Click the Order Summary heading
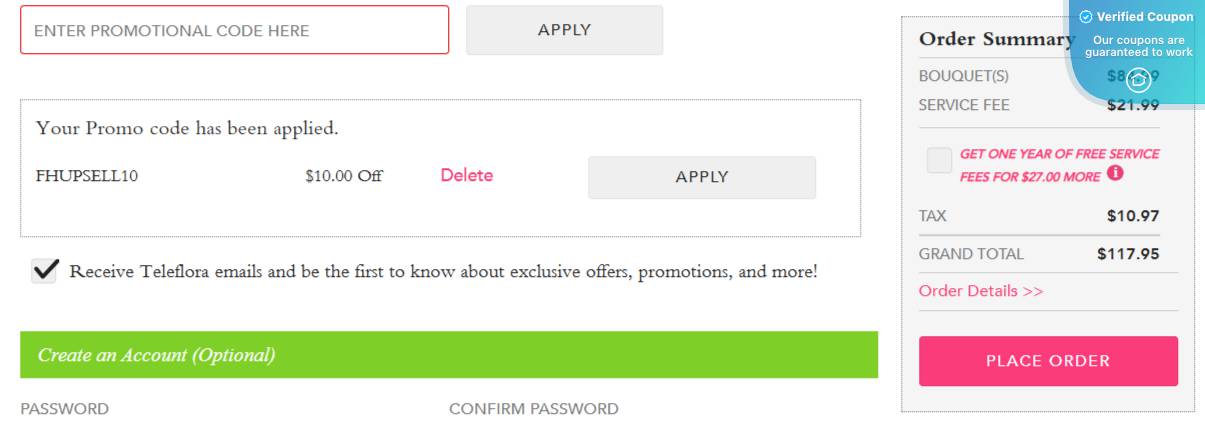This screenshot has width=1205, height=425. click(996, 39)
